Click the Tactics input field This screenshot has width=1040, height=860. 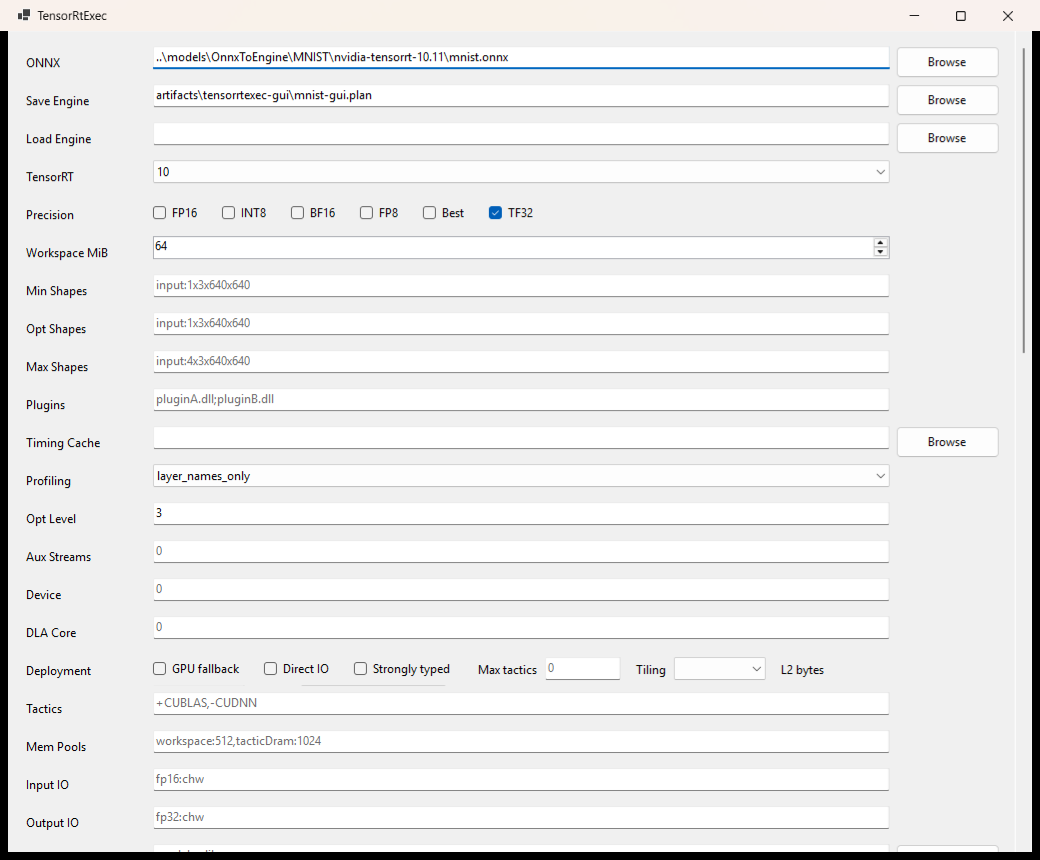521,704
